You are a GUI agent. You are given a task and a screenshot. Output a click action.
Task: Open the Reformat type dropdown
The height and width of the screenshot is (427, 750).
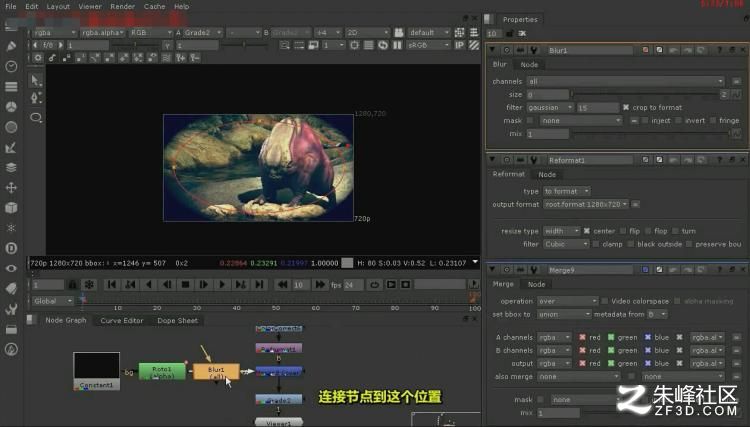566,191
